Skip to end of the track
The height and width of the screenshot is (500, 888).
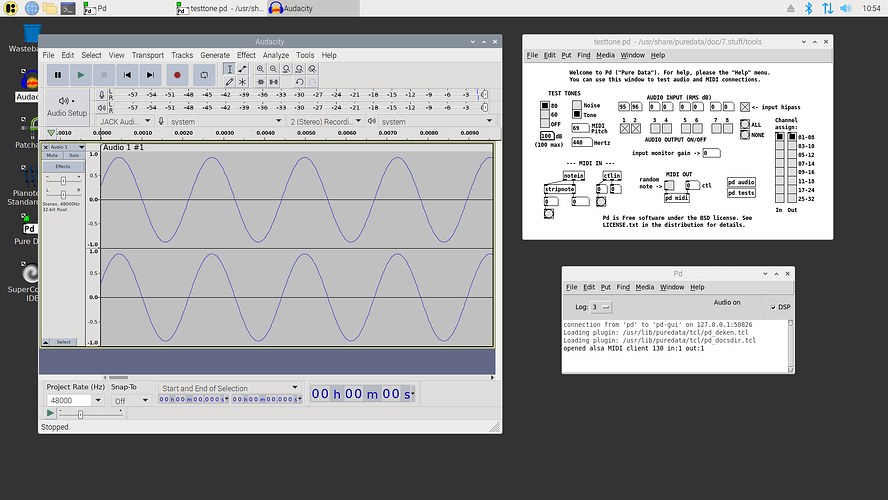pyautogui.click(x=150, y=75)
